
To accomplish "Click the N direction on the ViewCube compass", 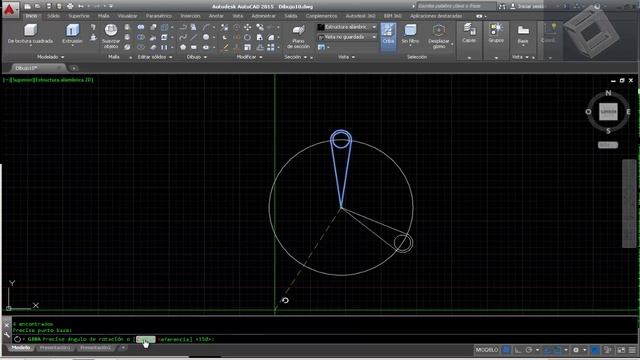I will (x=608, y=93).
